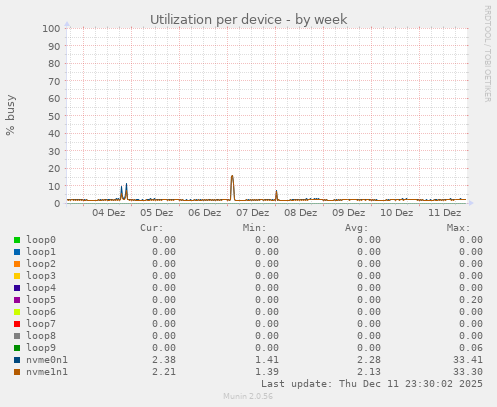This screenshot has height=407, width=497.
Task: Click nvme0n1 current value 2.38
Action: [164, 360]
